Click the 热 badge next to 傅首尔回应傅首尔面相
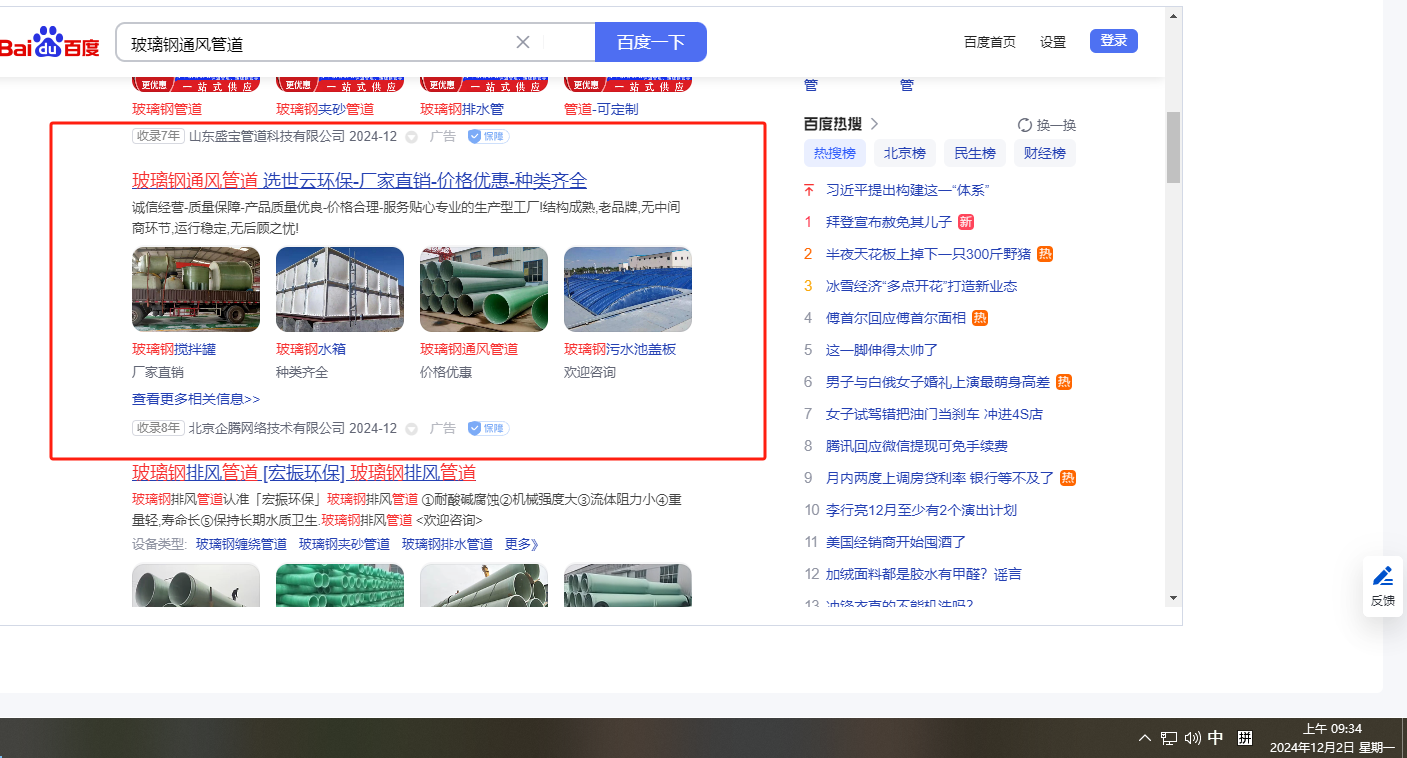Screen dimensions: 1407x758 [980, 318]
